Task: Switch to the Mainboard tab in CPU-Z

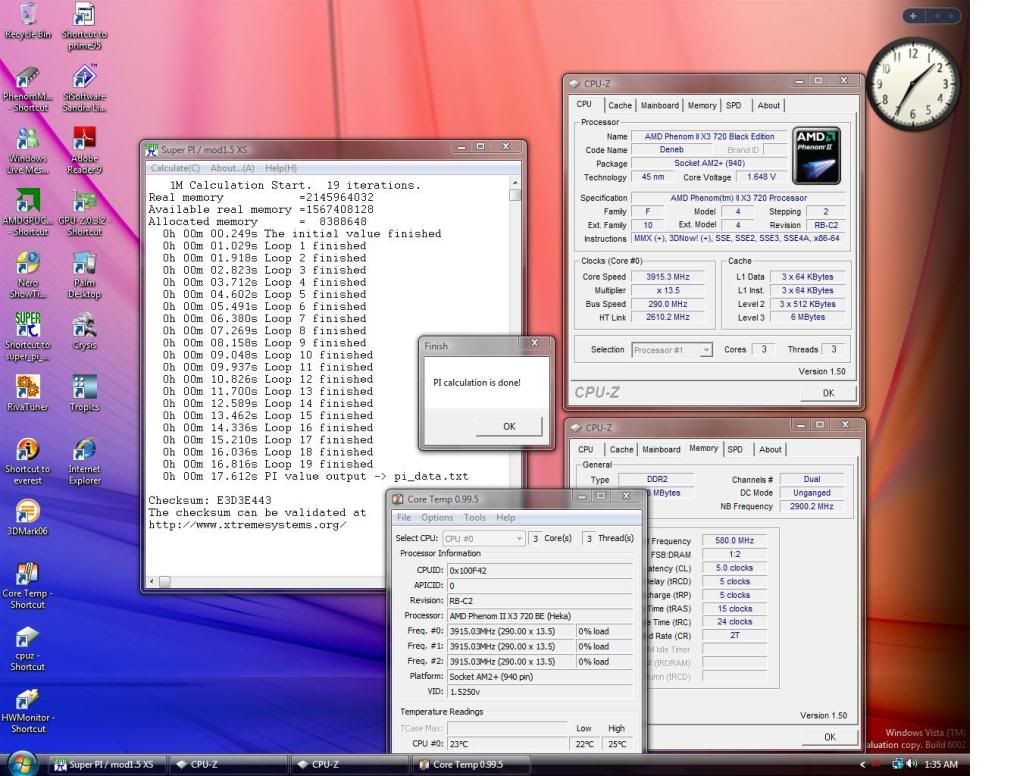Action: (x=659, y=105)
